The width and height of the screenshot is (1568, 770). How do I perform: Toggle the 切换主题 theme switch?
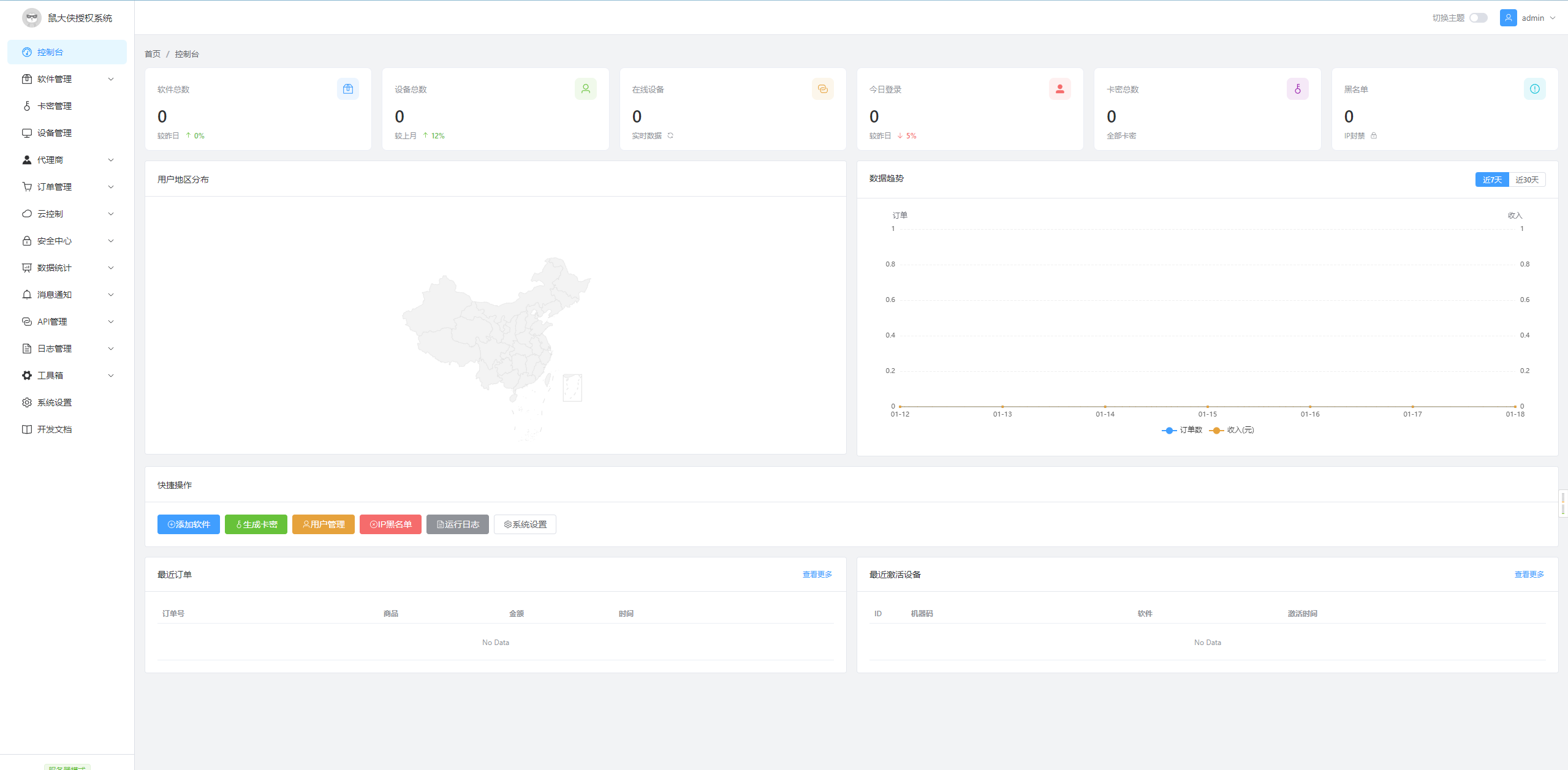pyautogui.click(x=1478, y=18)
